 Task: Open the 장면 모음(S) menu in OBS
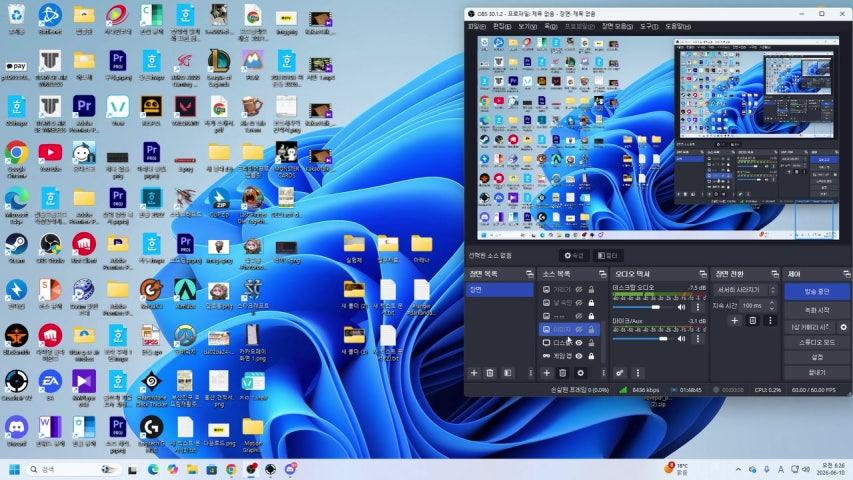617,26
